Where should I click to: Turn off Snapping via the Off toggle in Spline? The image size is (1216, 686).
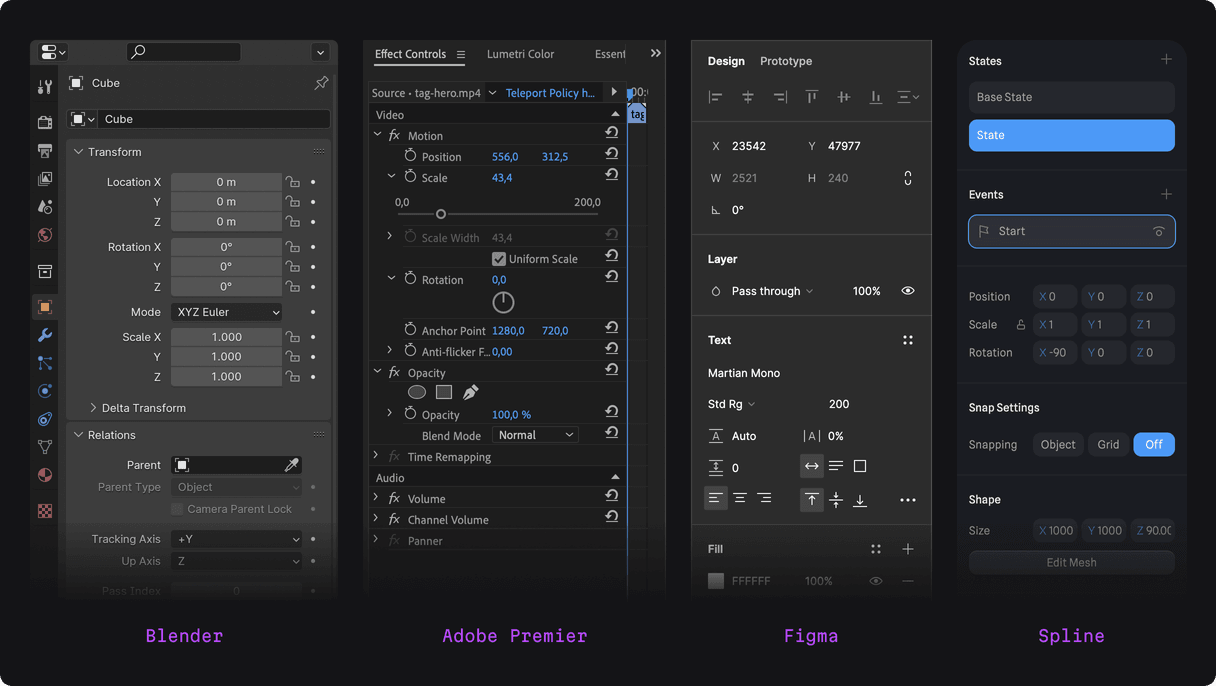[x=1154, y=444]
